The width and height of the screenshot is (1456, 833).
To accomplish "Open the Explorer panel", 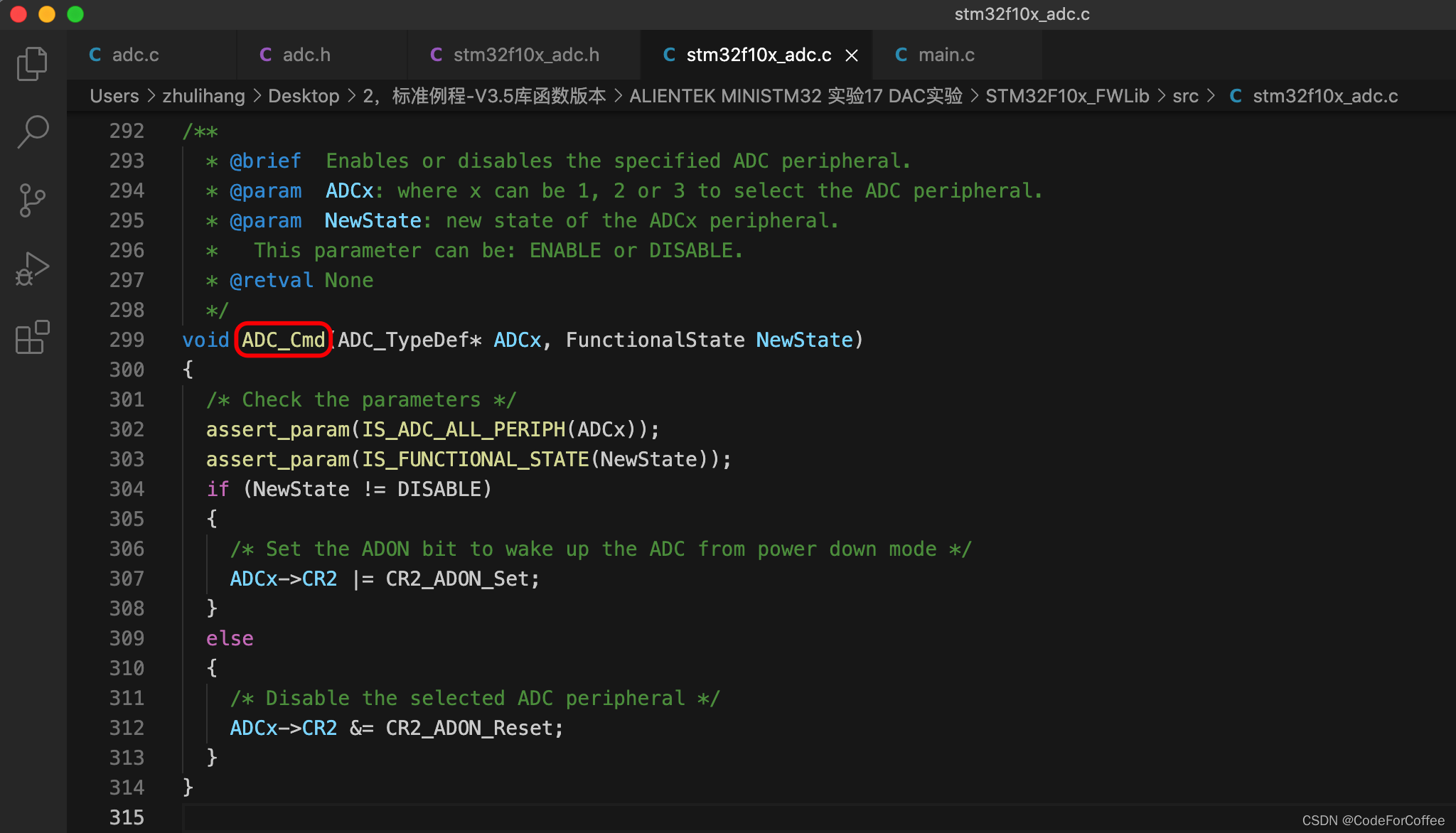I will (x=31, y=63).
